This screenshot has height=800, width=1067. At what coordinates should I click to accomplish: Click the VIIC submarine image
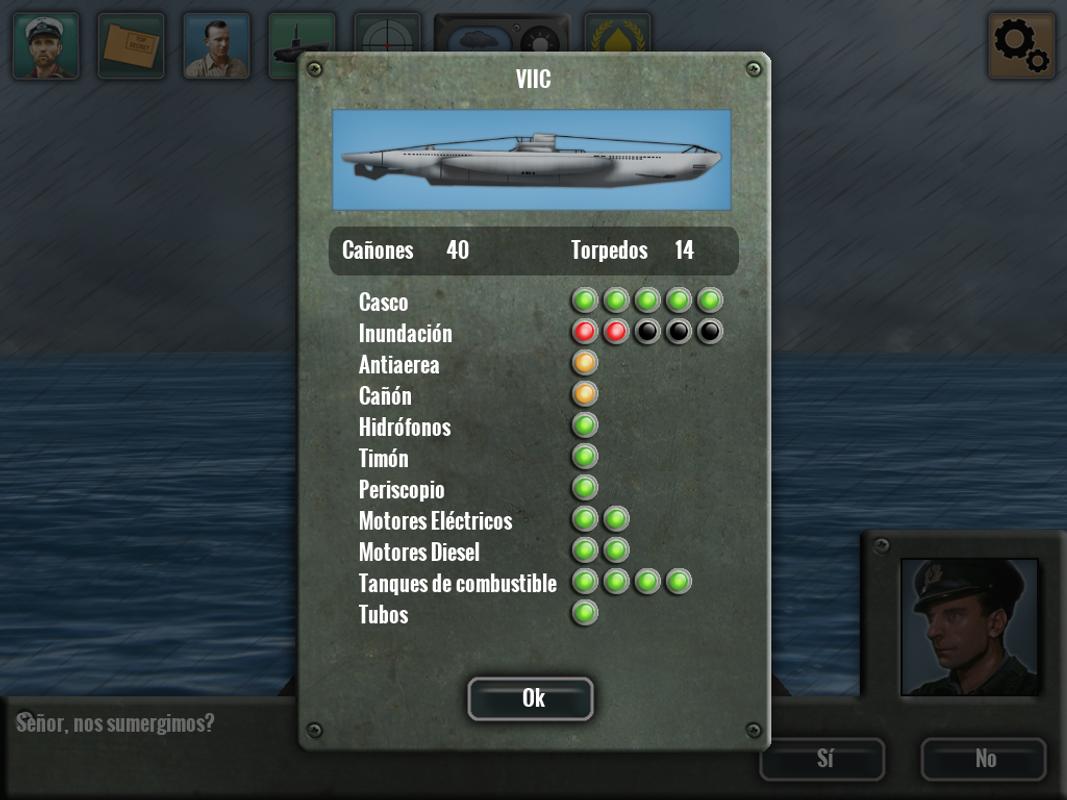pos(531,160)
